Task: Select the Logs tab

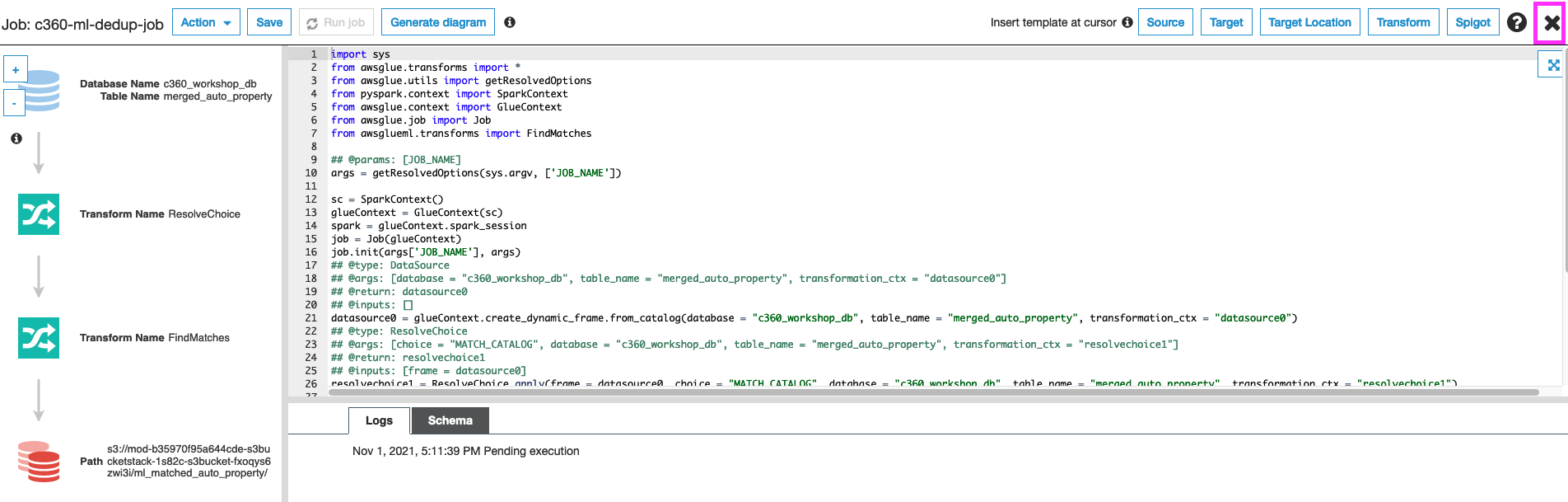Action: tap(379, 420)
